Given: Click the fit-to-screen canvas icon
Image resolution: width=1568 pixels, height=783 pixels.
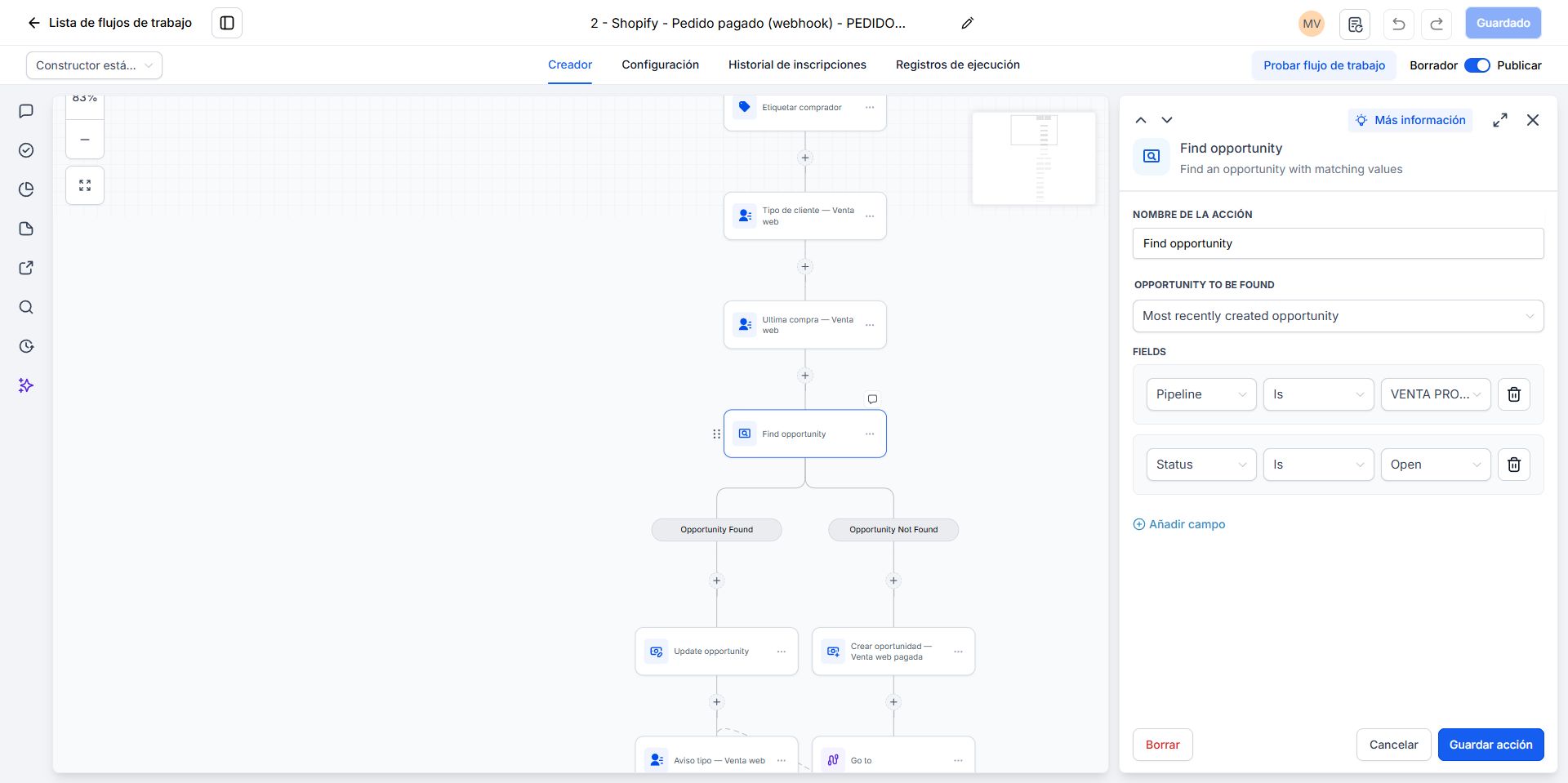Looking at the screenshot, I should point(85,185).
